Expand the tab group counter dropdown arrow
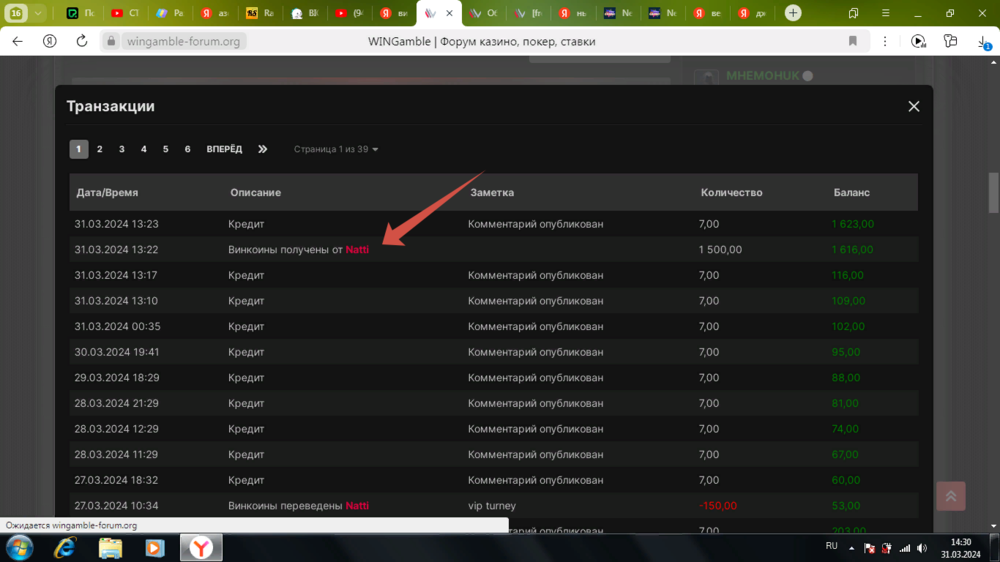The width and height of the screenshot is (1000, 562). tap(38, 13)
